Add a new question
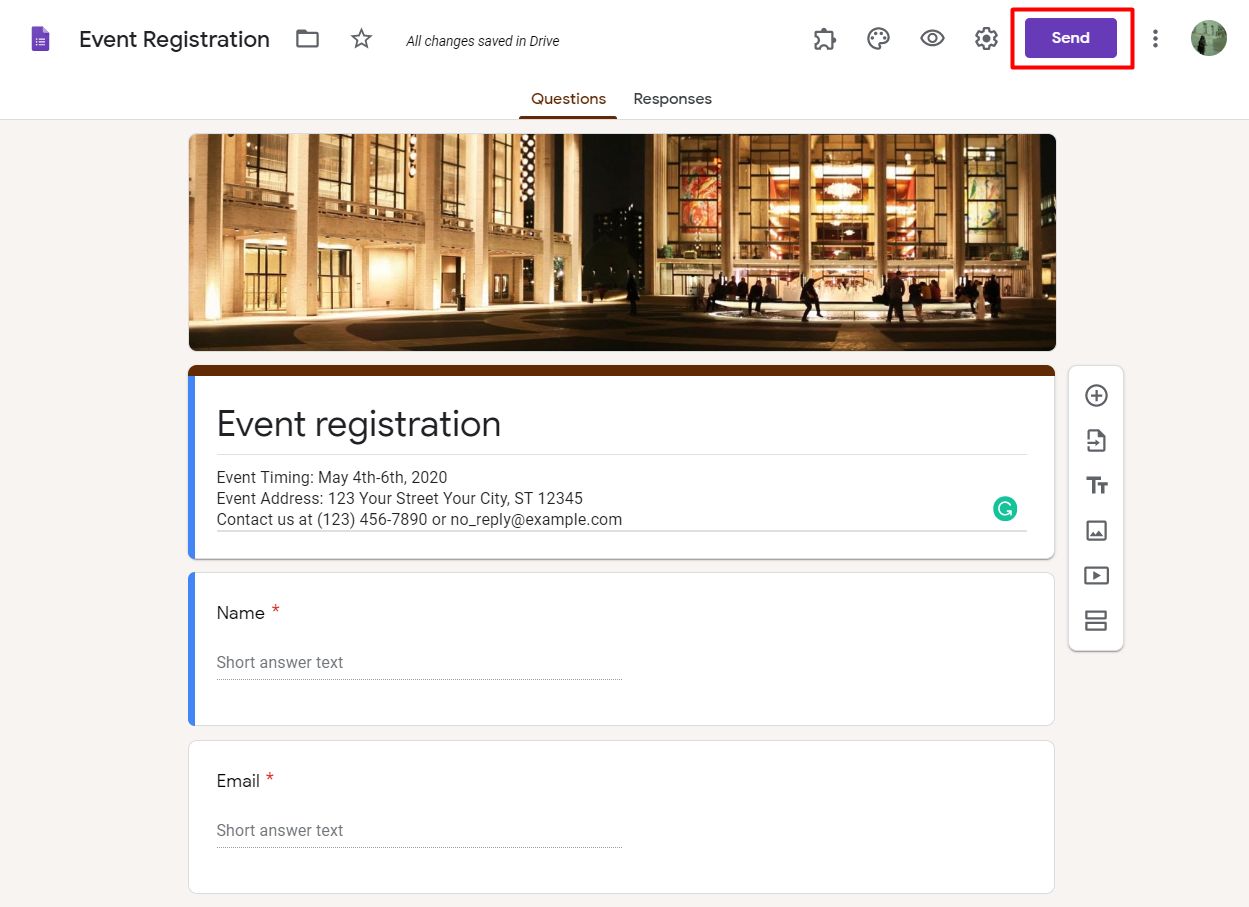Image resolution: width=1249 pixels, height=907 pixels. [x=1096, y=396]
